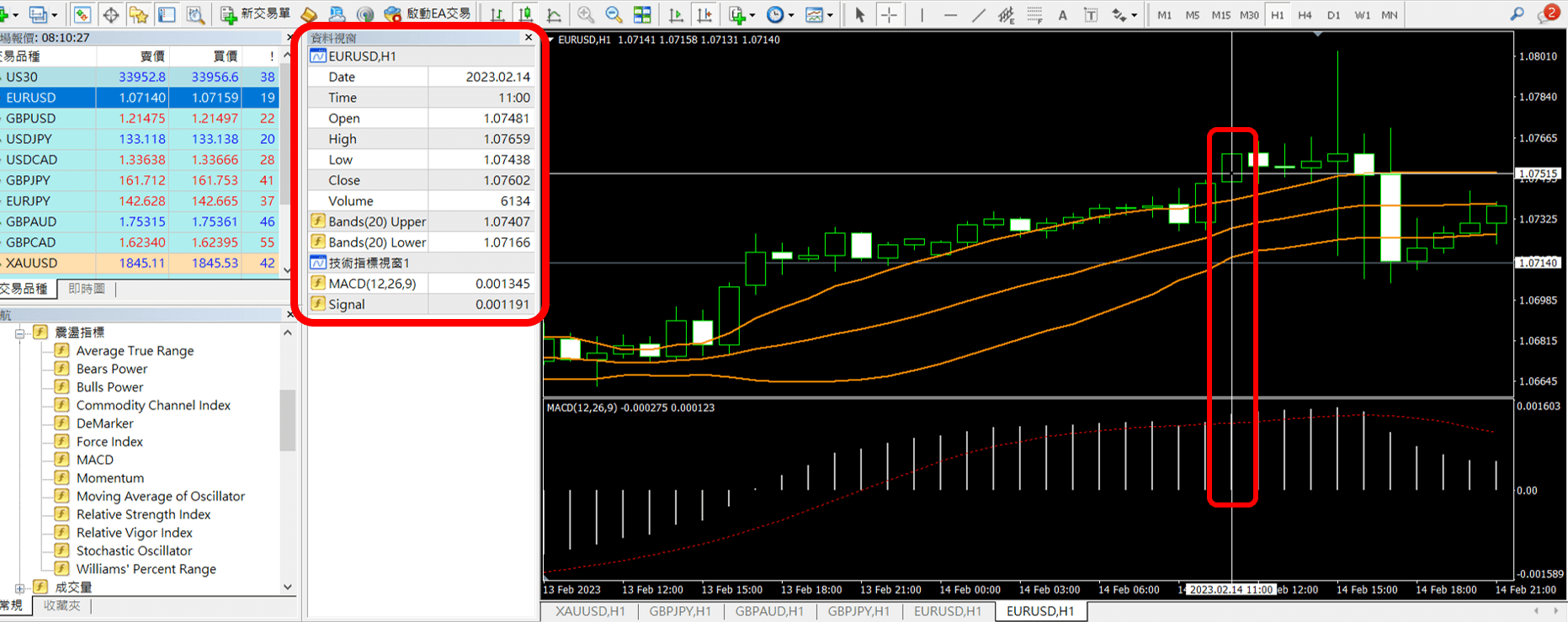The height and width of the screenshot is (622, 1568).
Task: Click the Navigator panel vertical scrollbar
Action: [288, 421]
